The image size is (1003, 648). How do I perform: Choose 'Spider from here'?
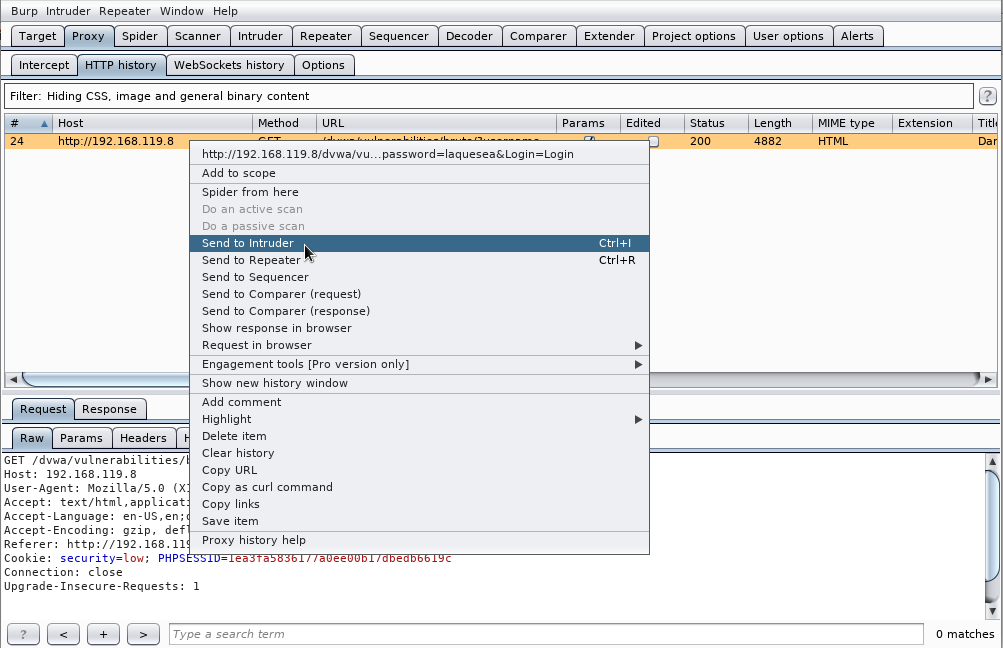420,192
